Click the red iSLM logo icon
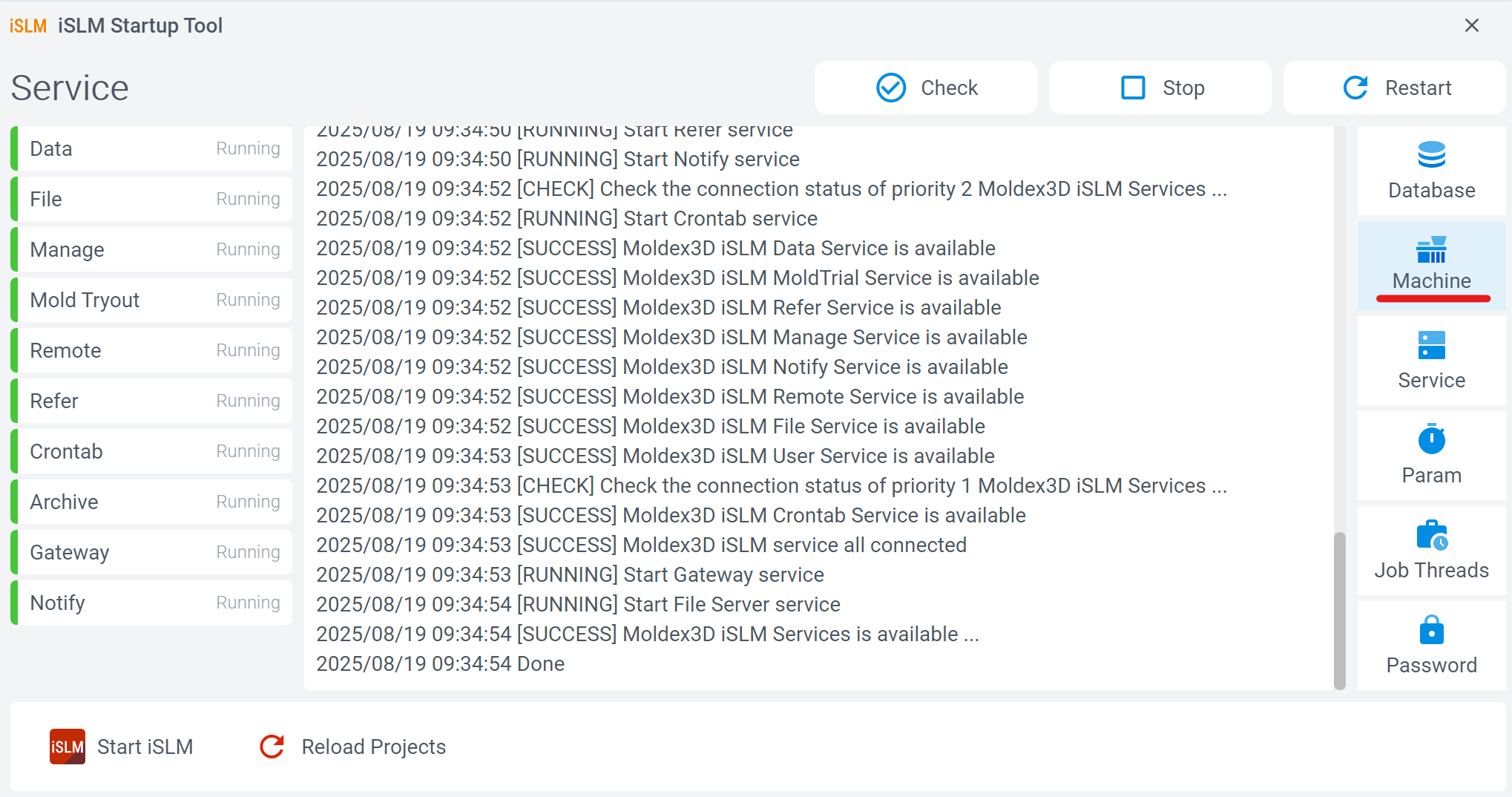The width and height of the screenshot is (1512, 797). (x=68, y=747)
